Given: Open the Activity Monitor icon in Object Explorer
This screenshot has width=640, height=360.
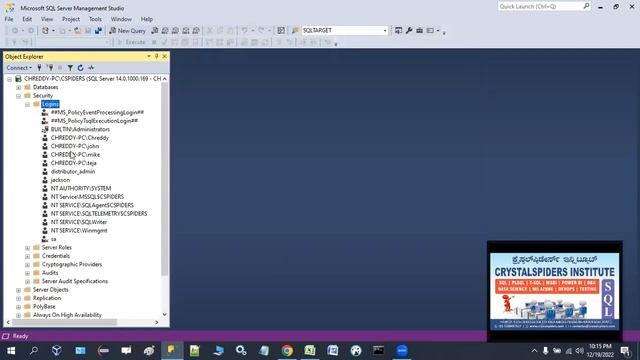Looking at the screenshot, I should click(x=91, y=68).
